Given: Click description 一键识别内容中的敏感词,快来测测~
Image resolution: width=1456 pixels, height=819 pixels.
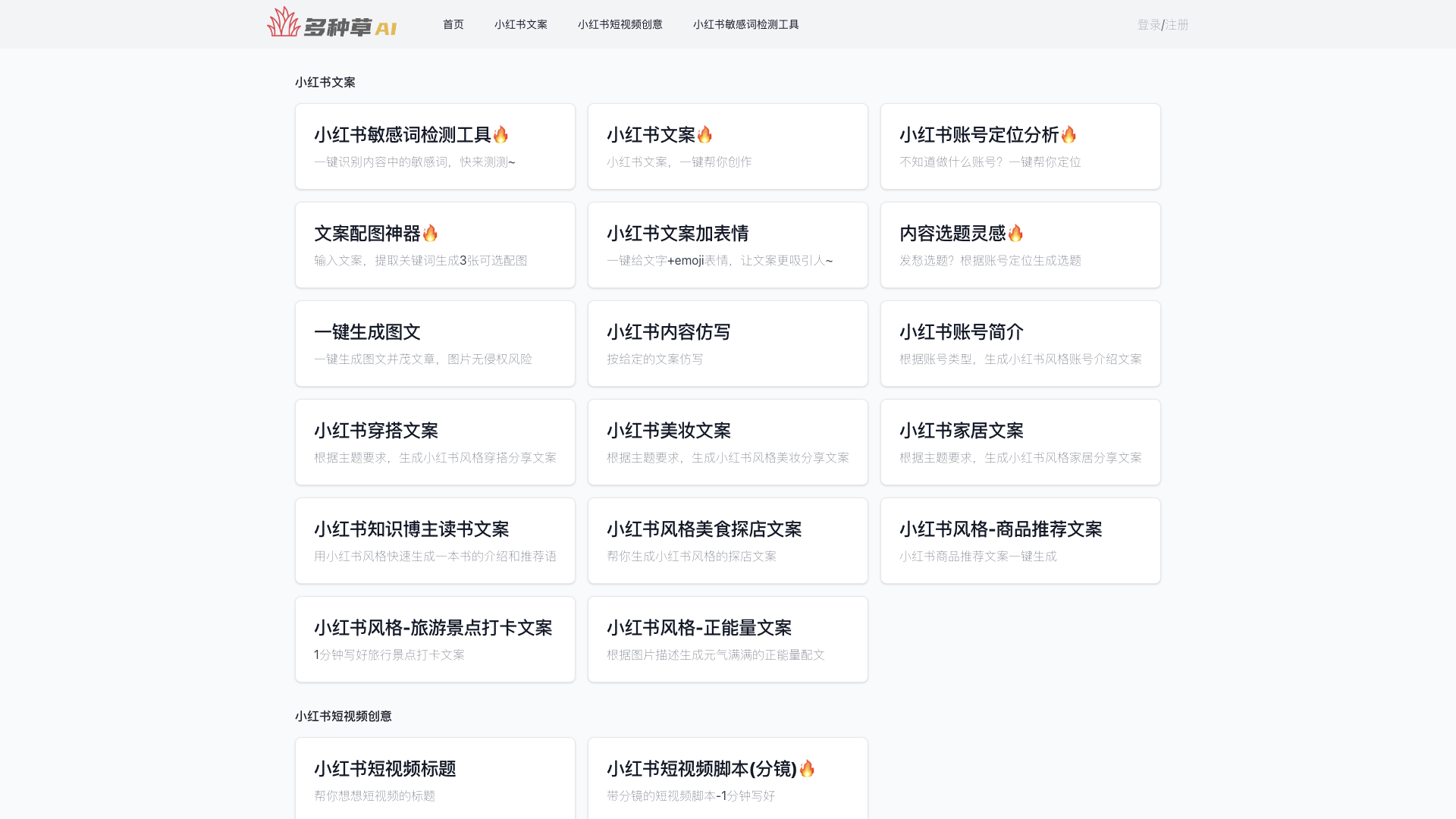Looking at the screenshot, I should tap(415, 162).
